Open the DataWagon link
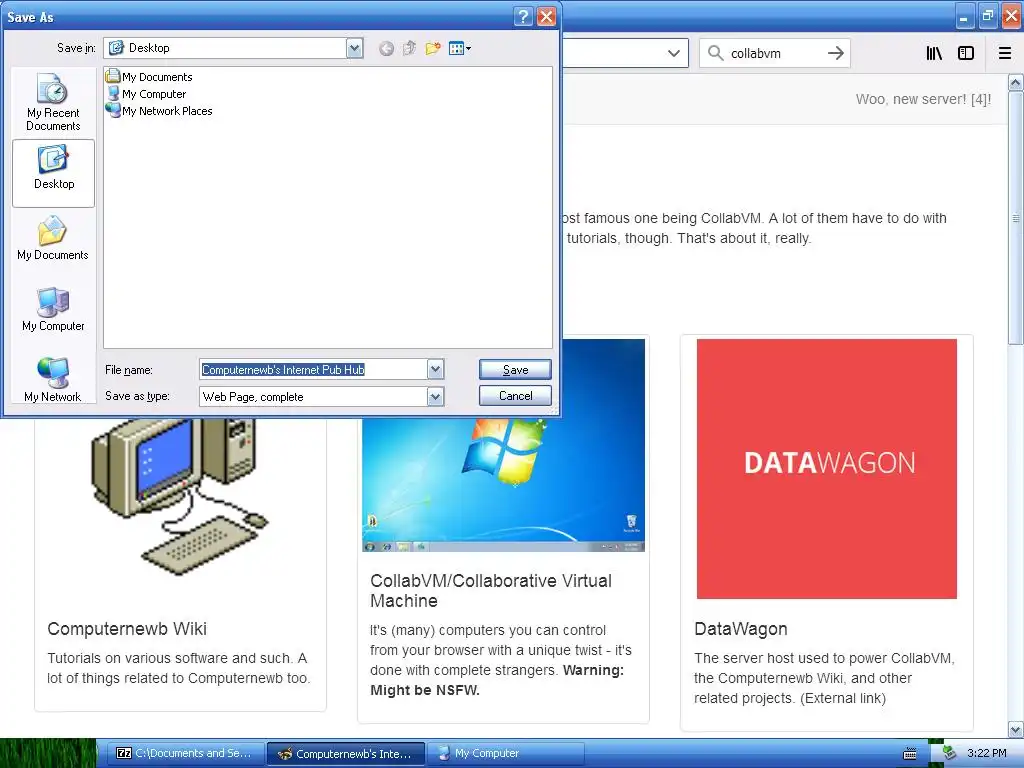 coord(741,629)
